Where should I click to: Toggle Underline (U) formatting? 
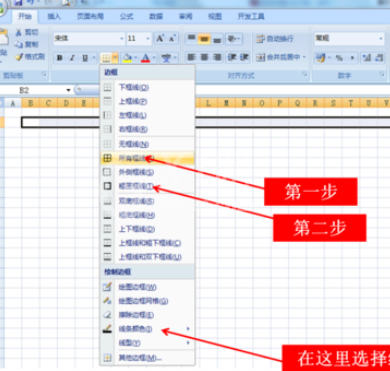85,58
